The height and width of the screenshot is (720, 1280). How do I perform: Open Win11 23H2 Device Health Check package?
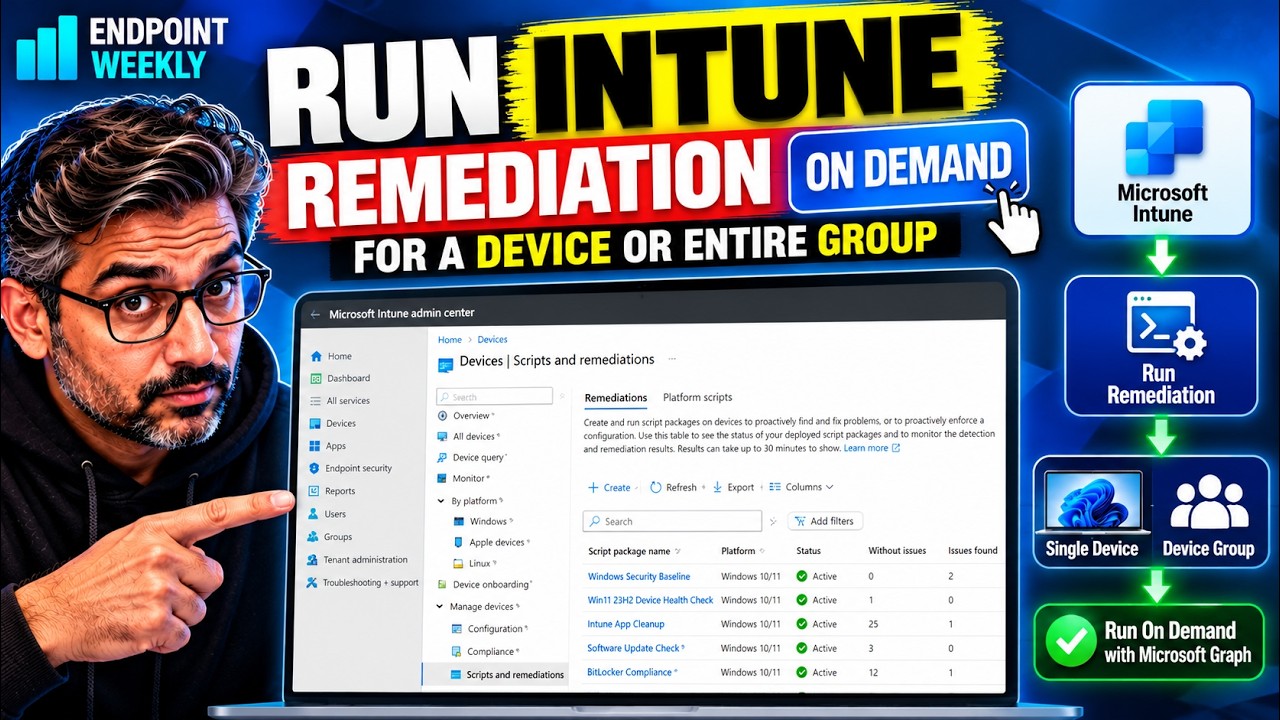(x=650, y=600)
